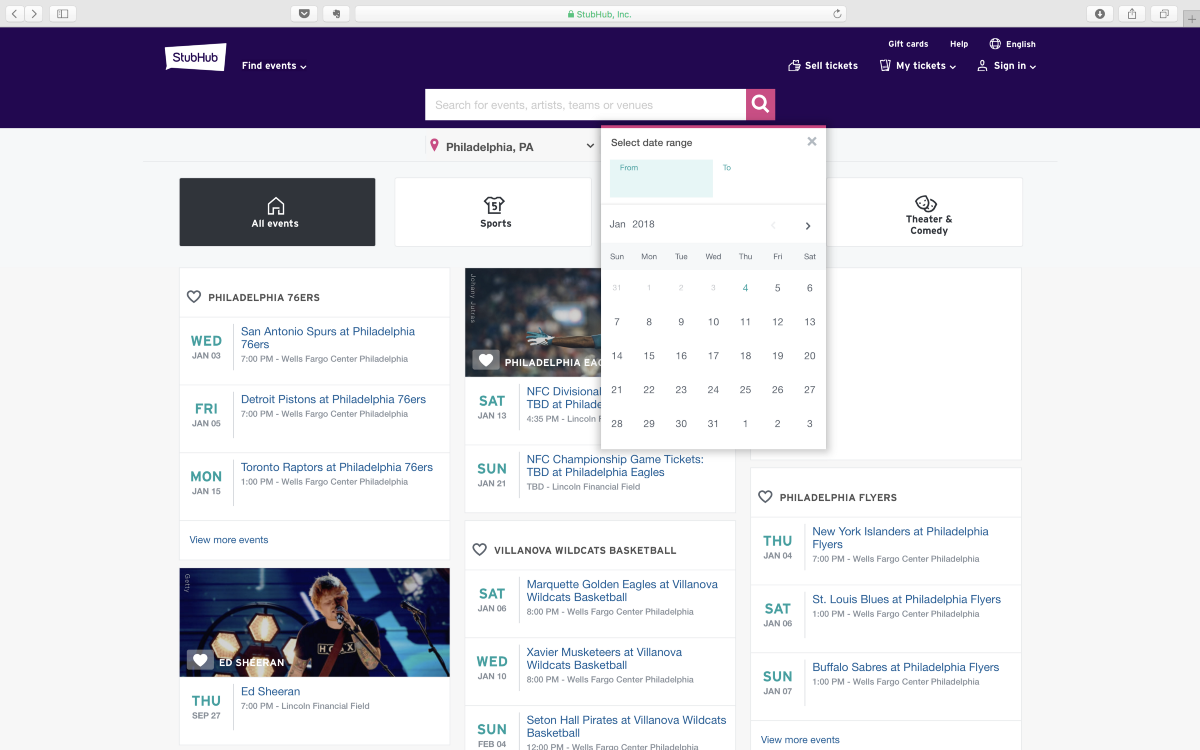Click the StubHub logo
1200x750 pixels.
click(195, 57)
